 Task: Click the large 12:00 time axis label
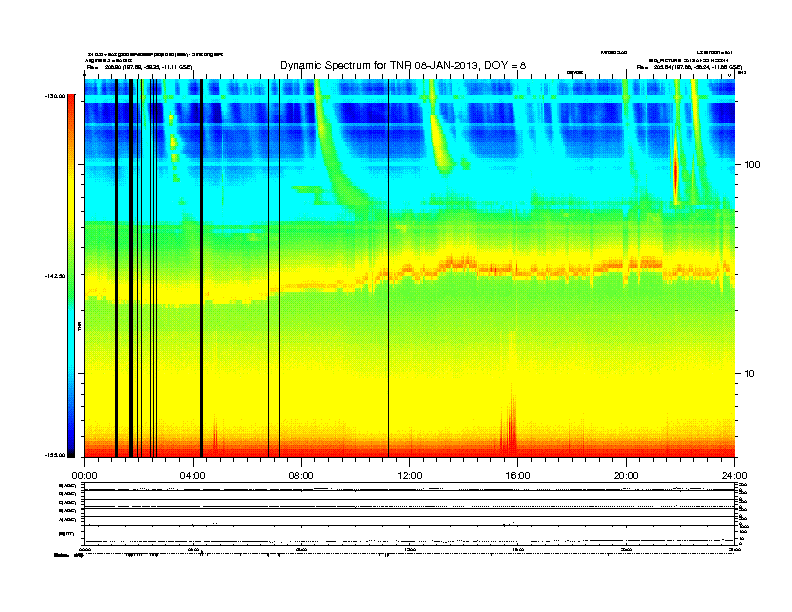click(410, 475)
